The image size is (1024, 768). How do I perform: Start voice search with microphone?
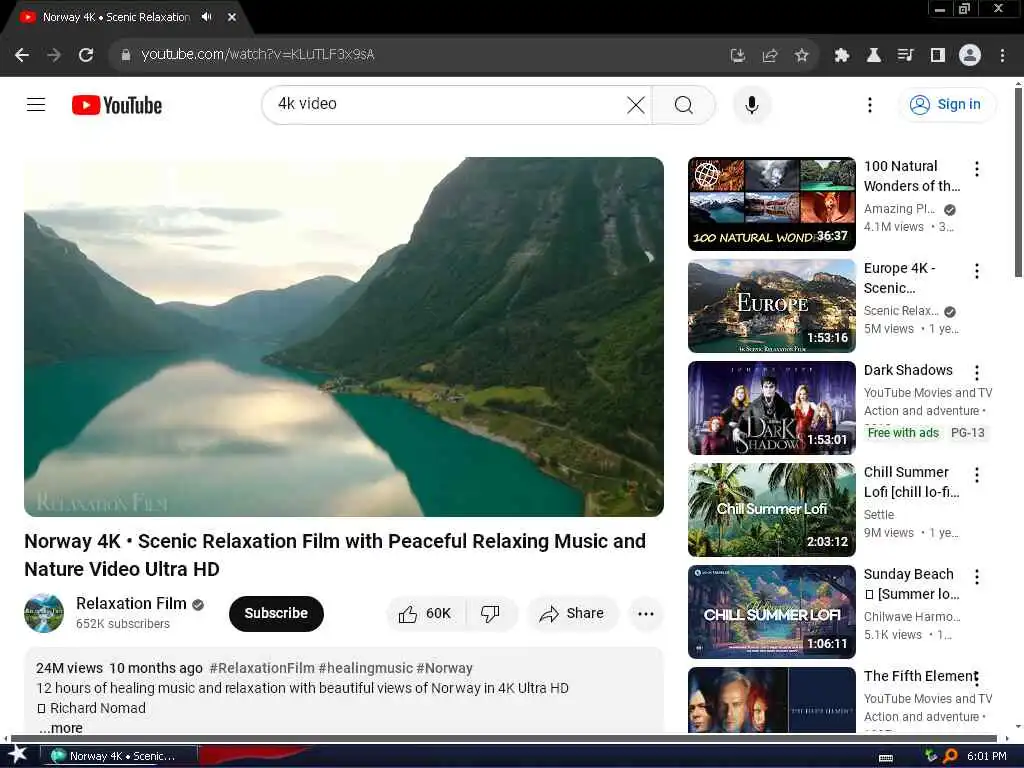(752, 104)
